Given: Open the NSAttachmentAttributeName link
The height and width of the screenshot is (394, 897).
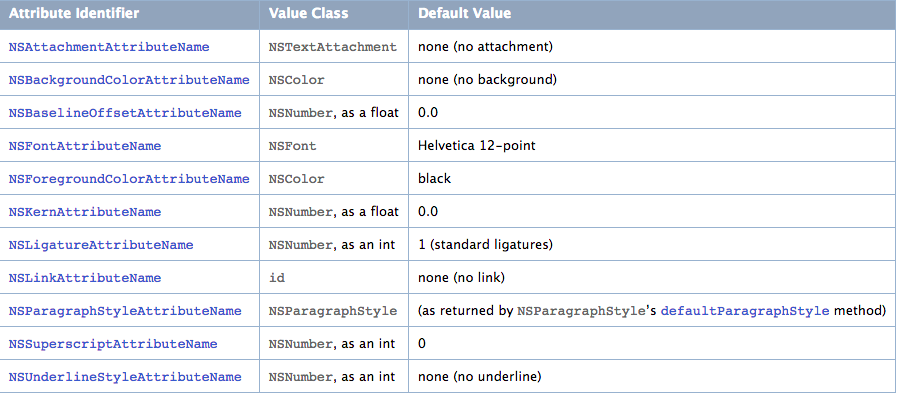Looking at the screenshot, I should tap(109, 47).
